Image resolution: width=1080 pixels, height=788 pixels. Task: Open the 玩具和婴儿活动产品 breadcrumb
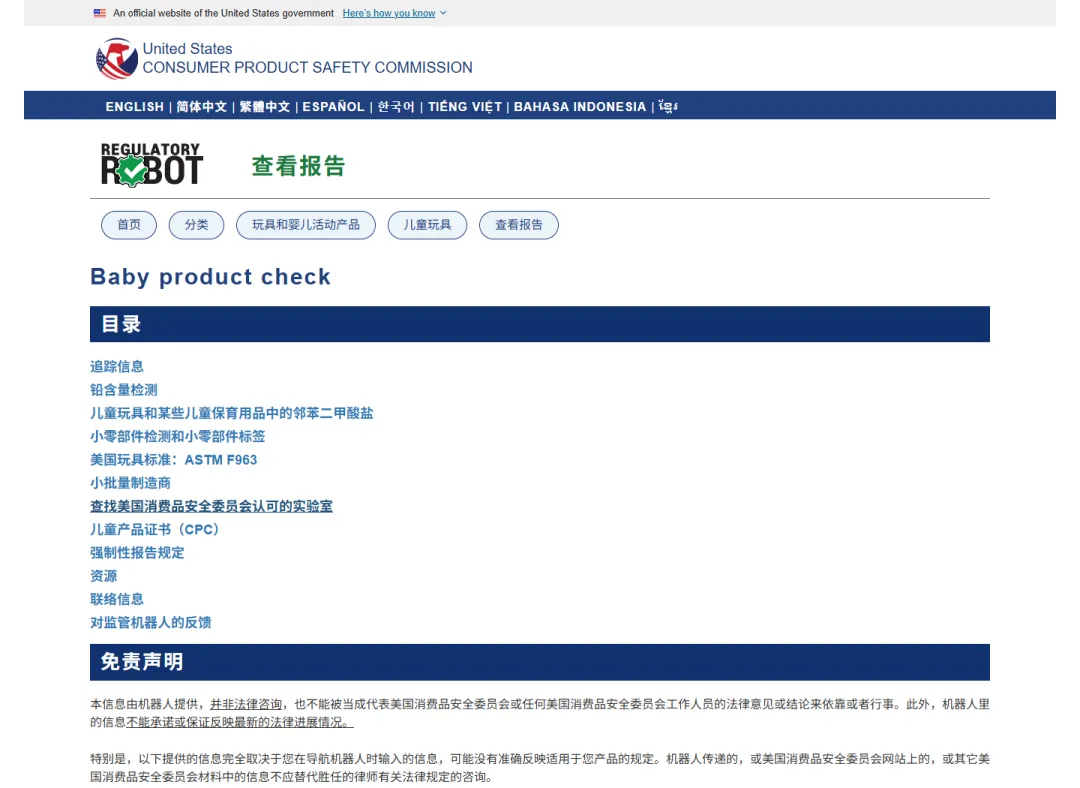coord(306,225)
